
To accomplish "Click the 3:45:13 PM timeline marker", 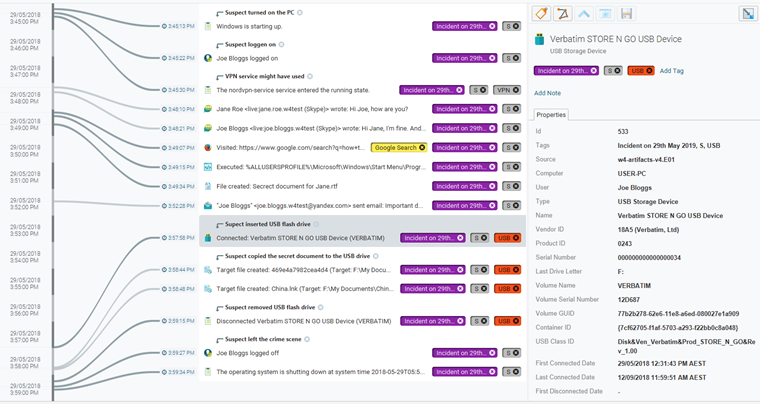I will pyautogui.click(x=178, y=26).
